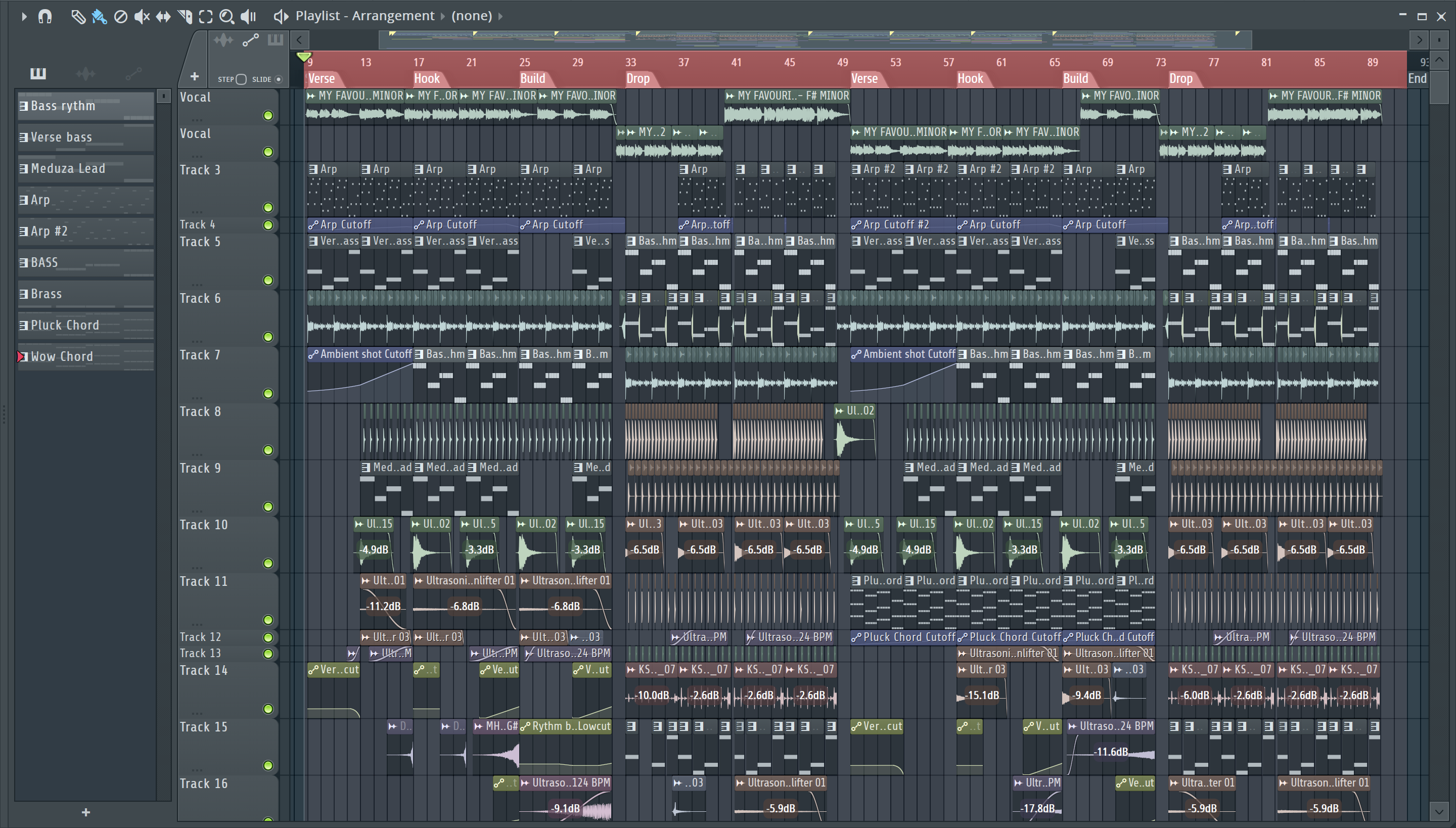Click bar 49 on the timeline ruler
Image resolution: width=1456 pixels, height=828 pixels.
click(842, 62)
